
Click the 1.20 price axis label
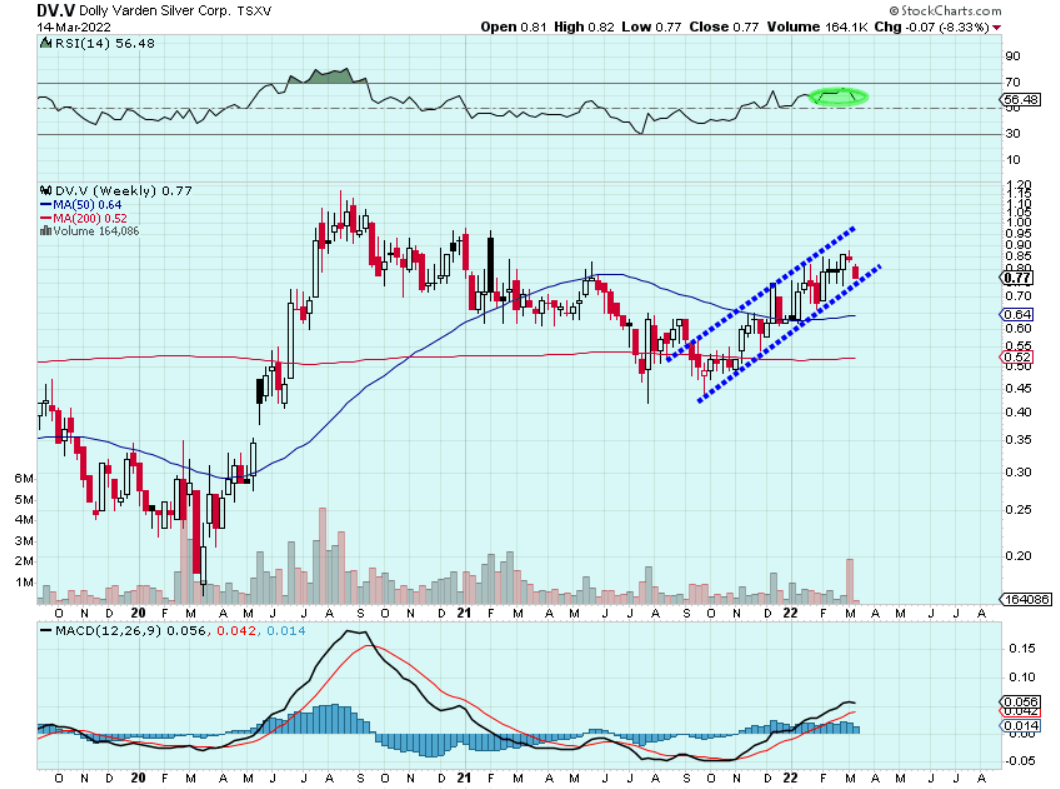(1018, 185)
